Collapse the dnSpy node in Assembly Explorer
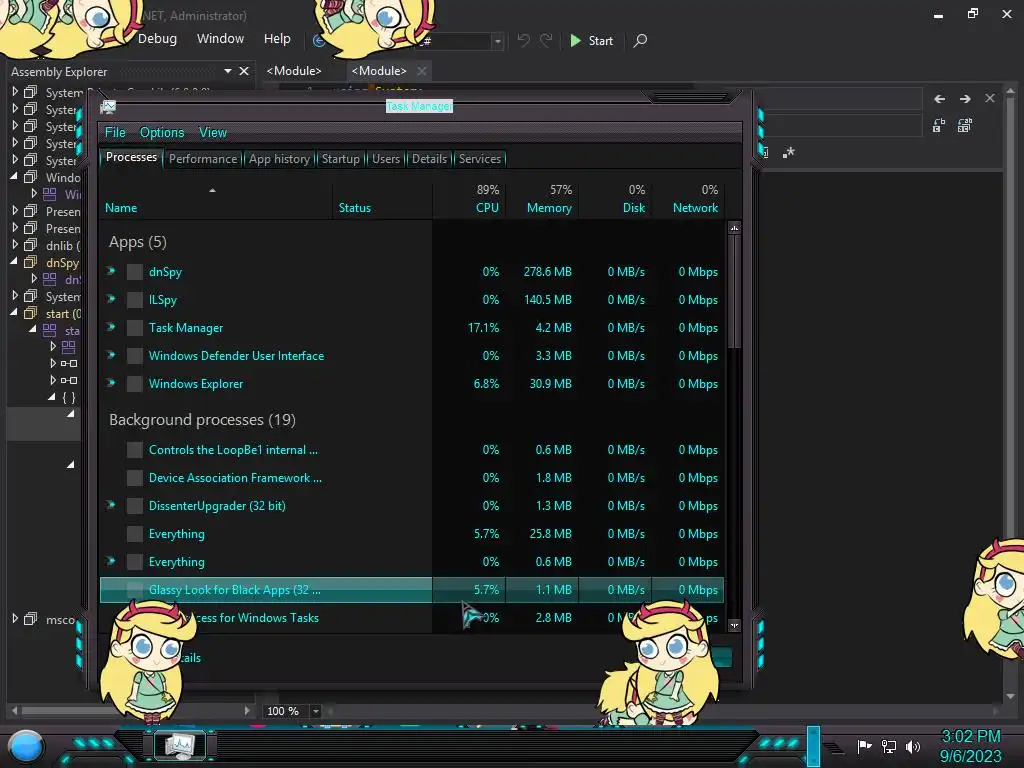 14,261
